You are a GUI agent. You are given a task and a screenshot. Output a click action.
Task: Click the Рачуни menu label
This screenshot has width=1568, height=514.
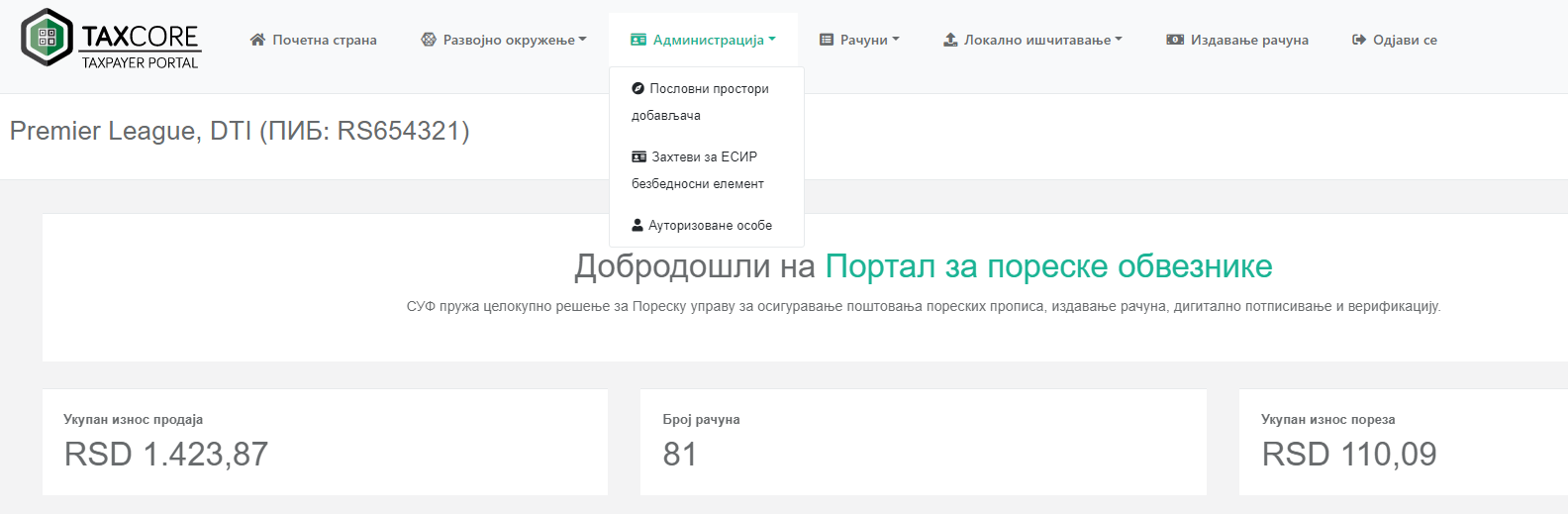click(x=864, y=40)
